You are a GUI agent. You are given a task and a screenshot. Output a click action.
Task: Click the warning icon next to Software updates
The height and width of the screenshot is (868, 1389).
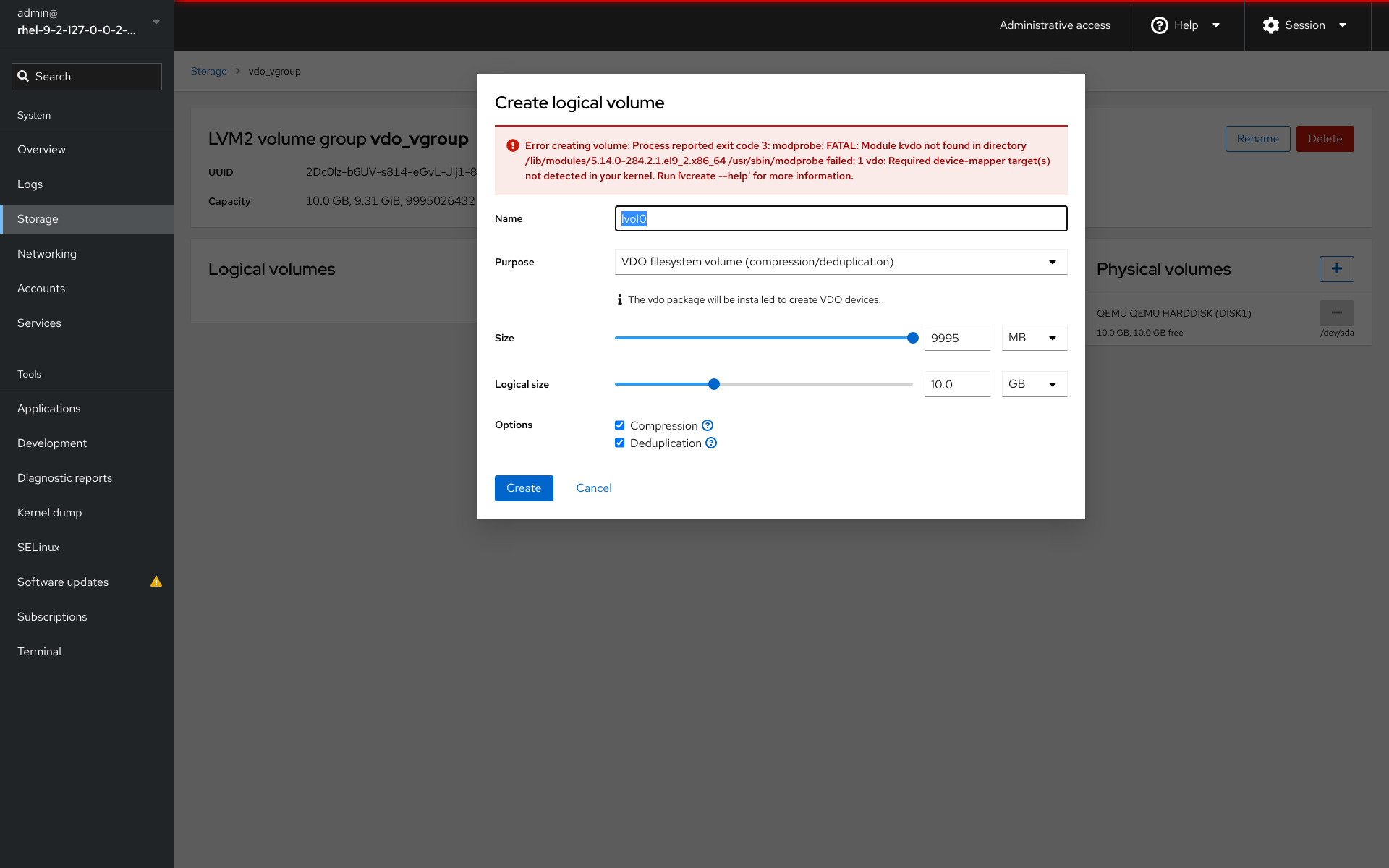[x=156, y=582]
